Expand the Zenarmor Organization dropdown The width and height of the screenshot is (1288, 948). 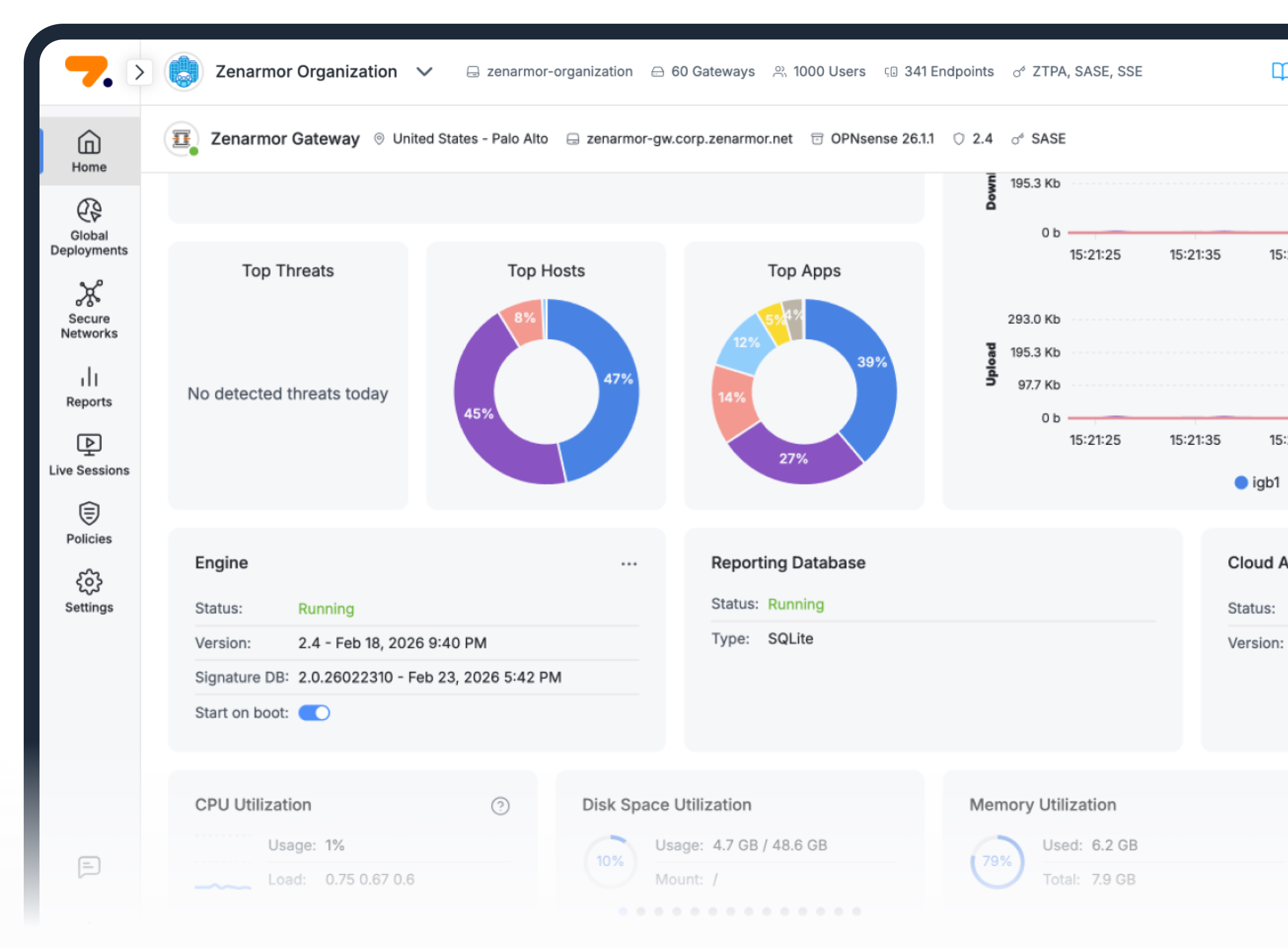424,72
